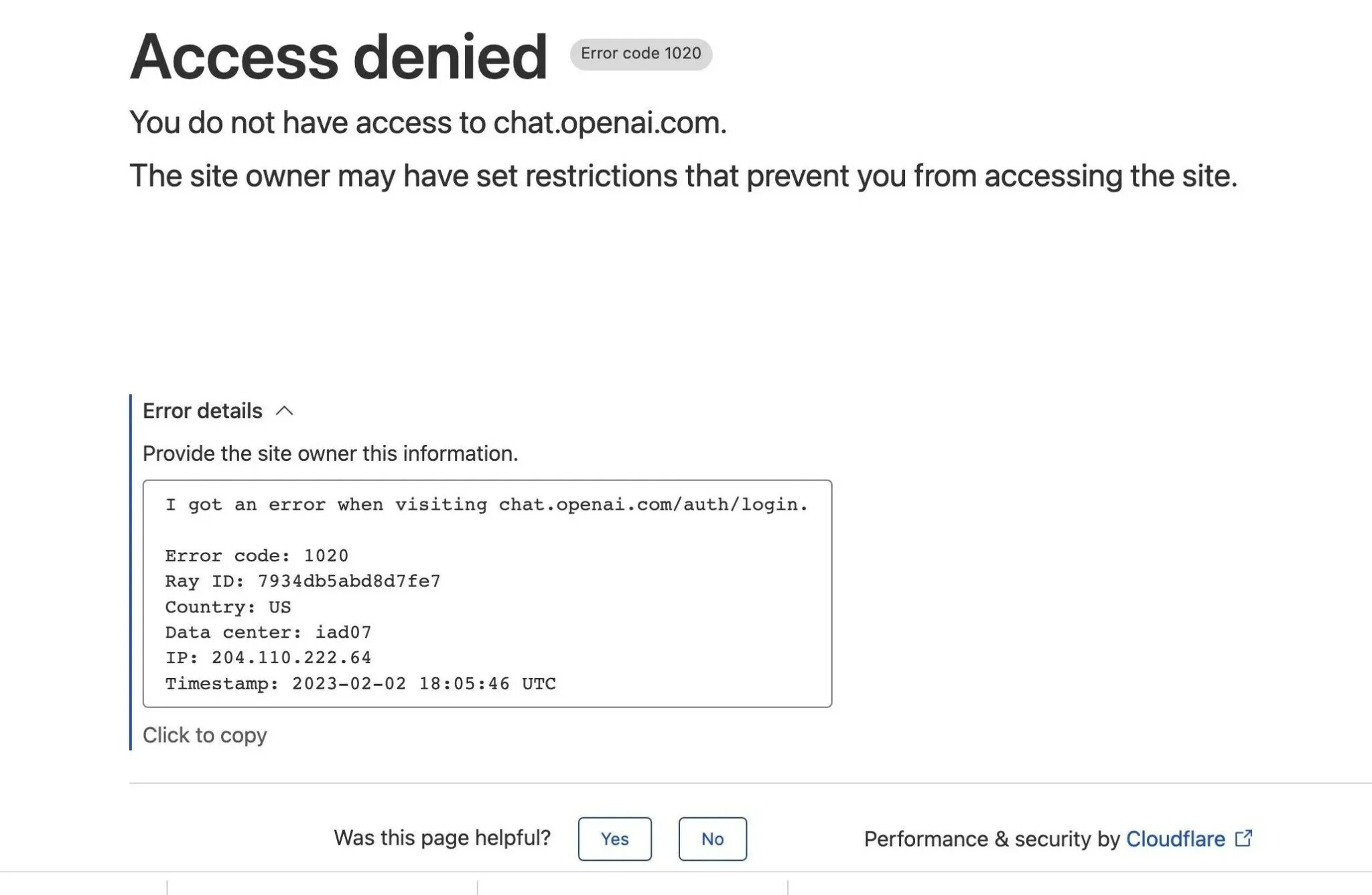The width and height of the screenshot is (1372, 895).
Task: Click the "Error code: 1020" line in box
Action: point(257,555)
